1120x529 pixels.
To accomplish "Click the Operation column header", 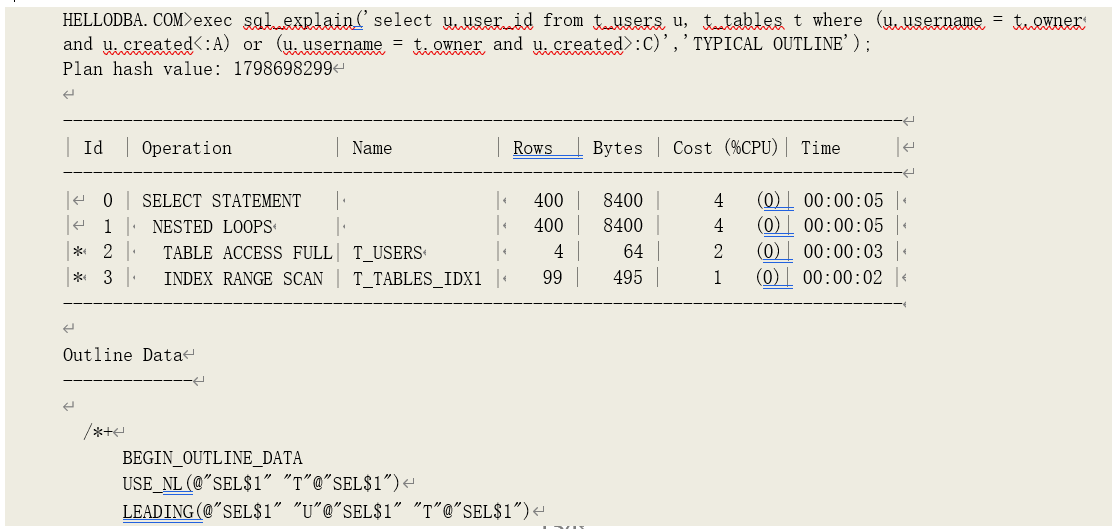I will pos(187,148).
